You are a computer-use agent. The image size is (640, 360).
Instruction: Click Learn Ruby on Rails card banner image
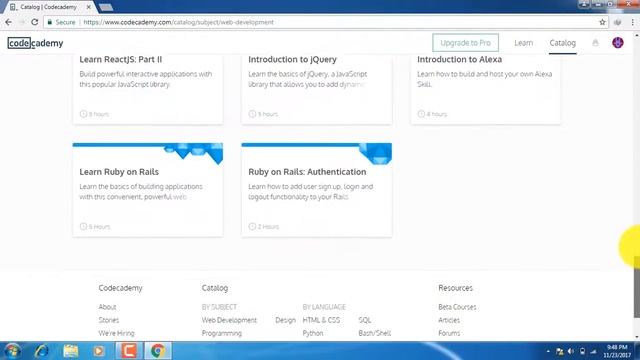(148, 153)
